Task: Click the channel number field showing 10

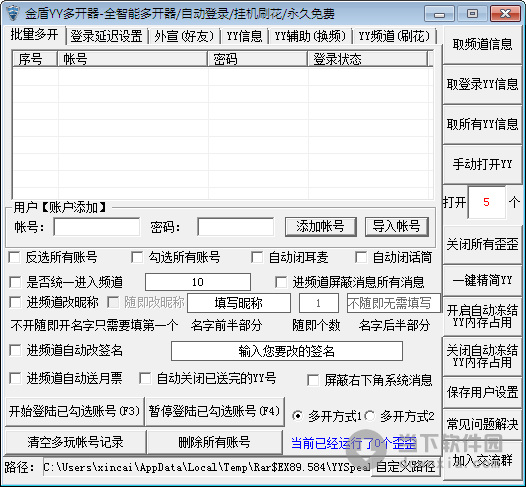Action: [x=198, y=282]
